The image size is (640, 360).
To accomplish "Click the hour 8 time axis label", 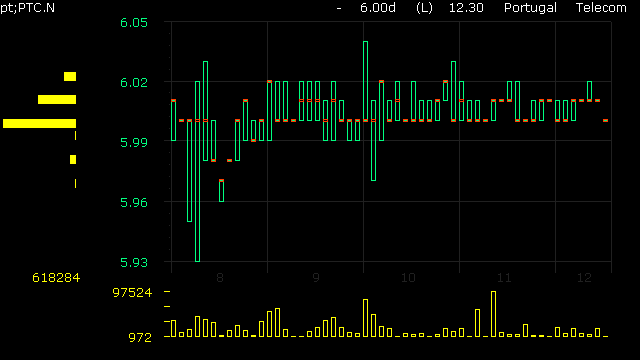I will [x=220, y=278].
